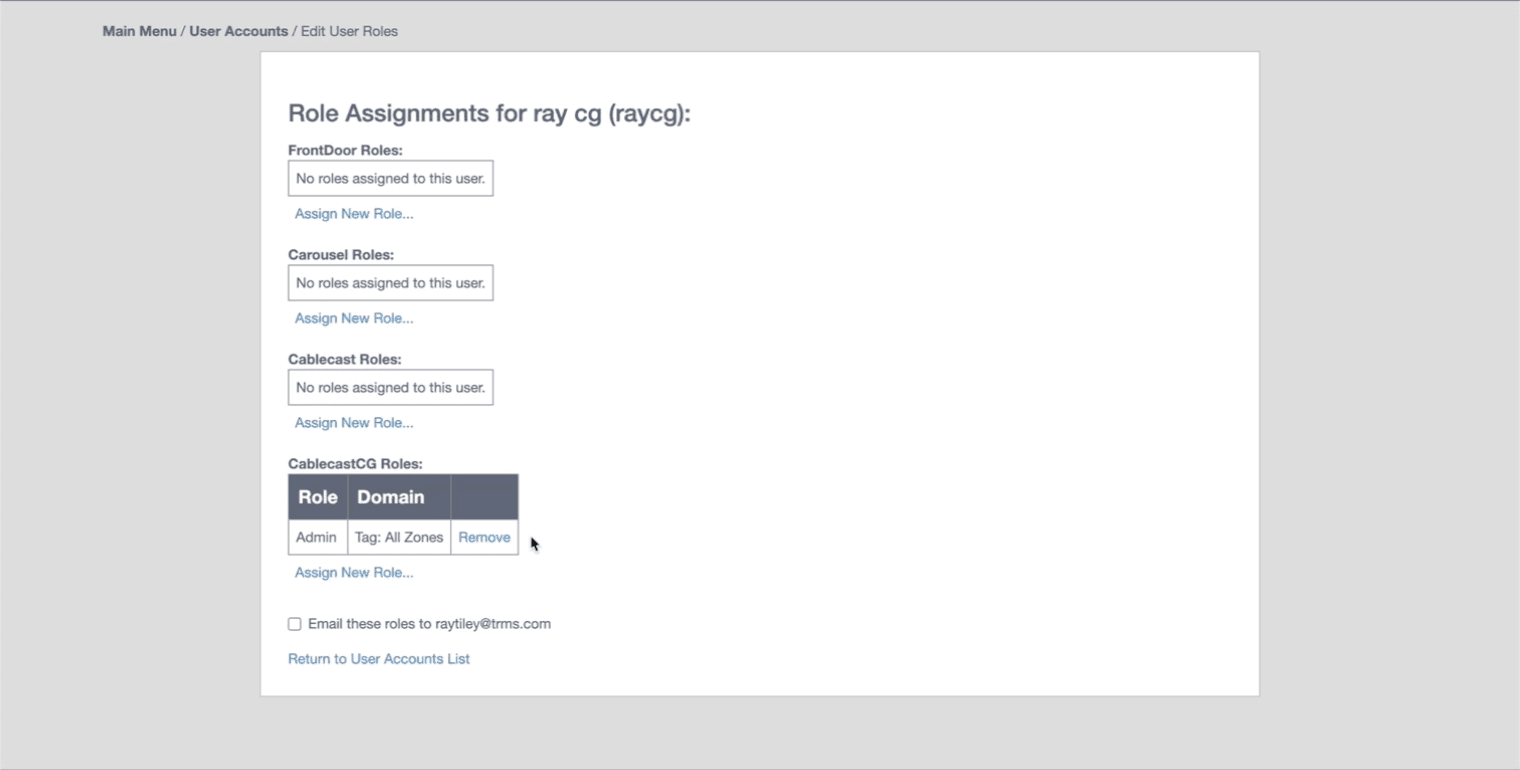Open User Accounts breadcrumb link
Viewport: 1520px width, 770px height.
[x=238, y=31]
